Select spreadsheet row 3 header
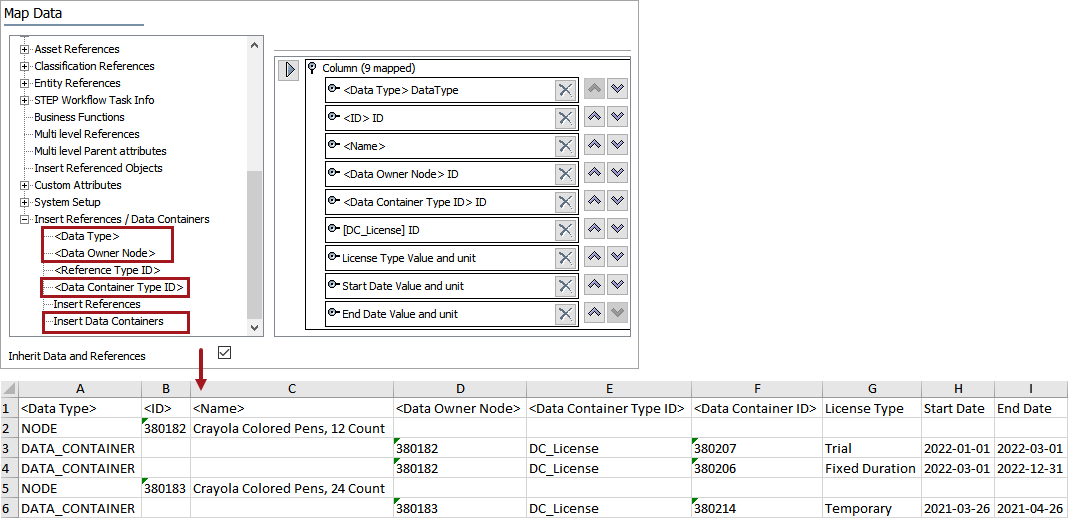This screenshot has height=518, width=1068. point(9,449)
